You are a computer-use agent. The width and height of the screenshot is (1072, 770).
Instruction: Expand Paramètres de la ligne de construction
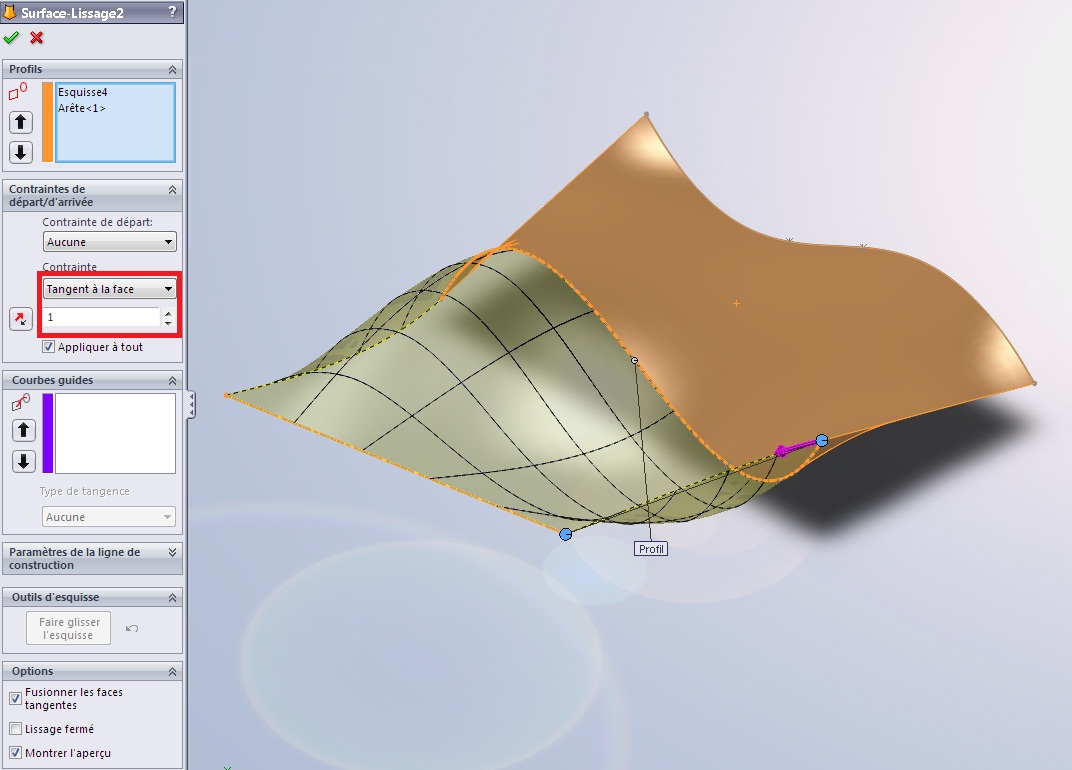coord(173,552)
